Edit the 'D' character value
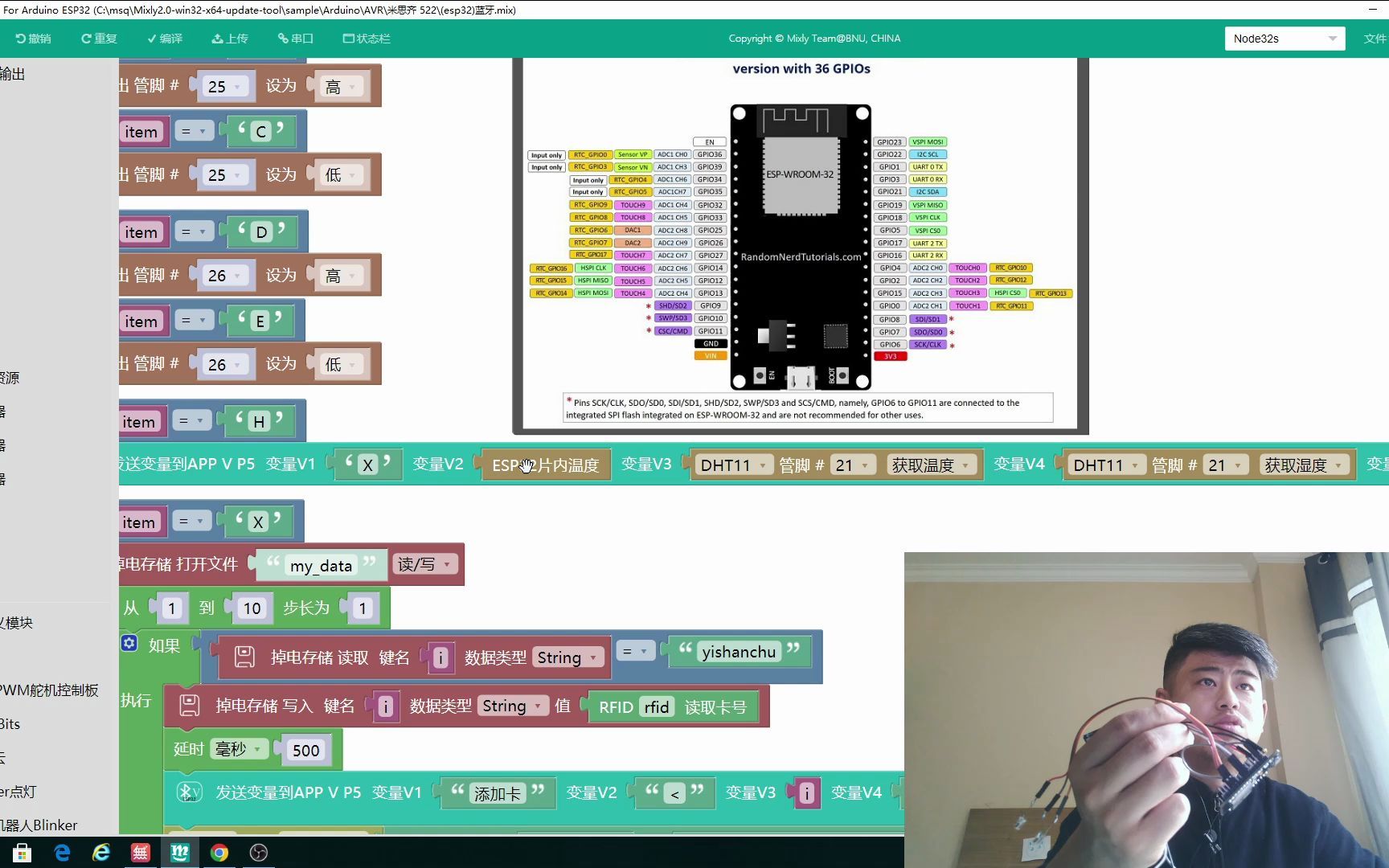This screenshot has width=1389, height=868. coord(261,233)
